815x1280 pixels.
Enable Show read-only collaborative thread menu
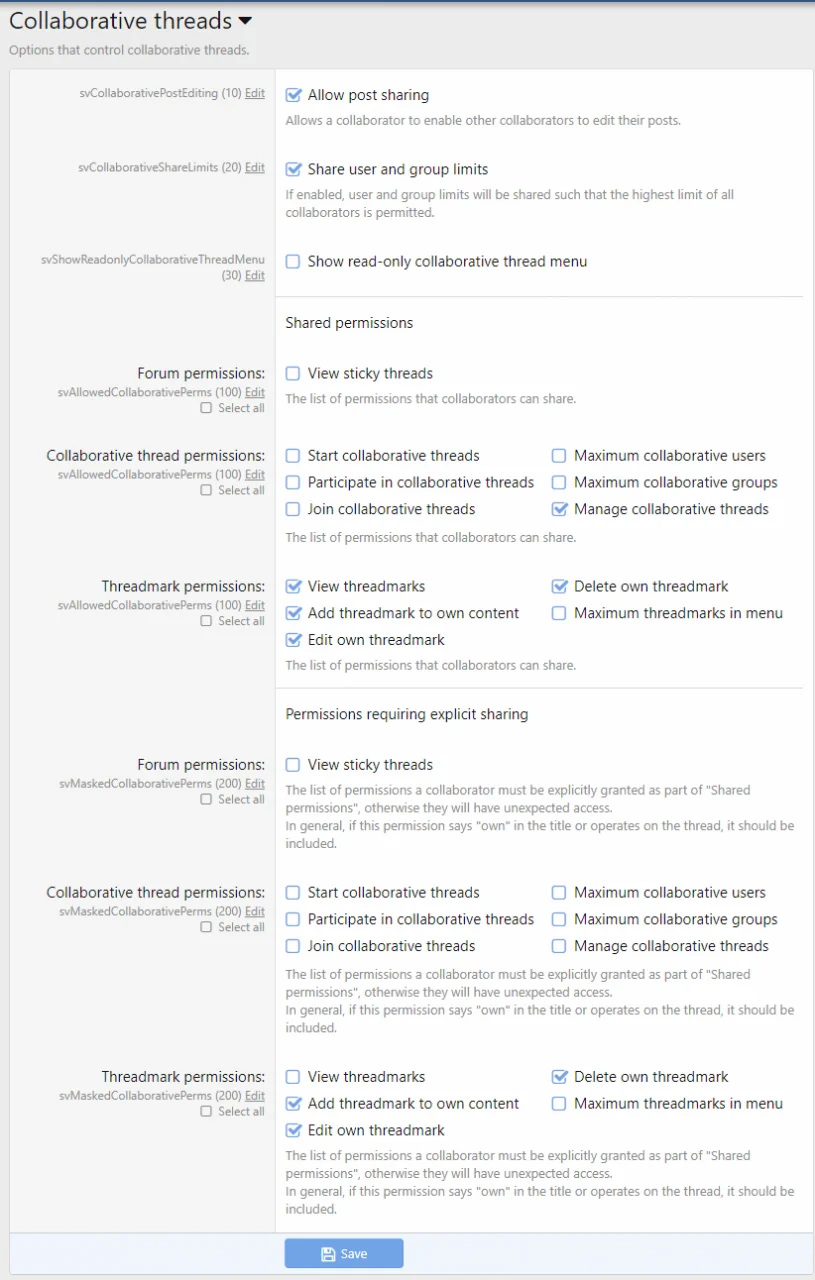click(293, 261)
